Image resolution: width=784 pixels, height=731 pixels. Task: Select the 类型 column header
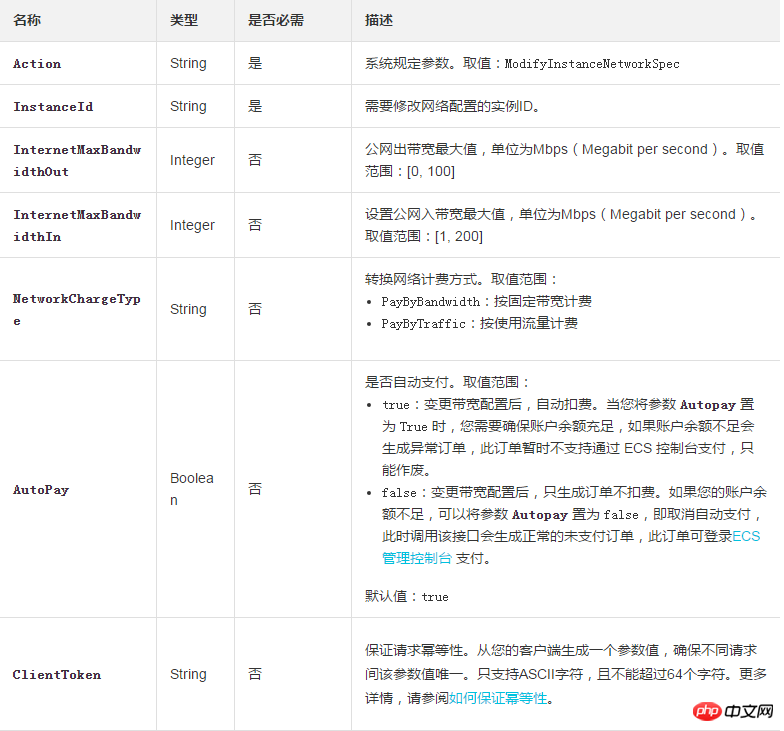[184, 20]
